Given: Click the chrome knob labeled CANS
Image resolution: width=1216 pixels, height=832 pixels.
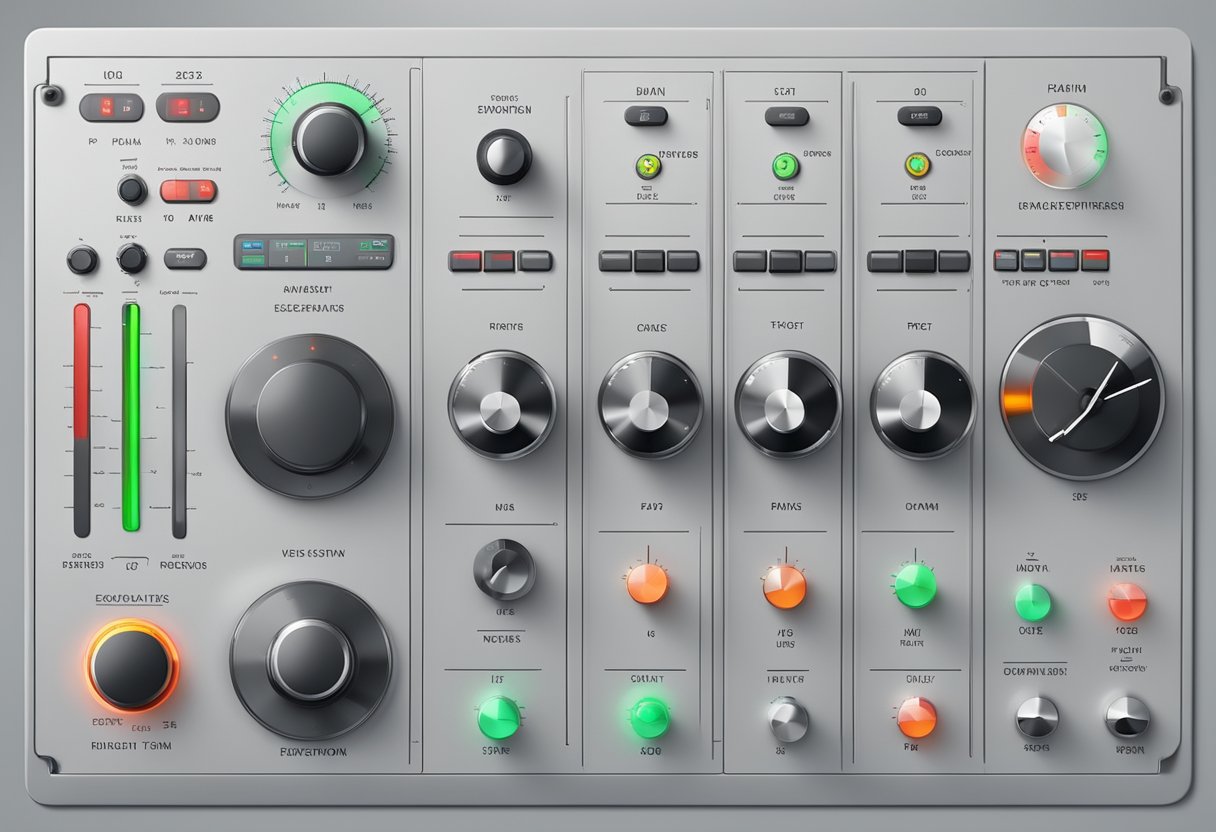Looking at the screenshot, I should click(x=650, y=405).
